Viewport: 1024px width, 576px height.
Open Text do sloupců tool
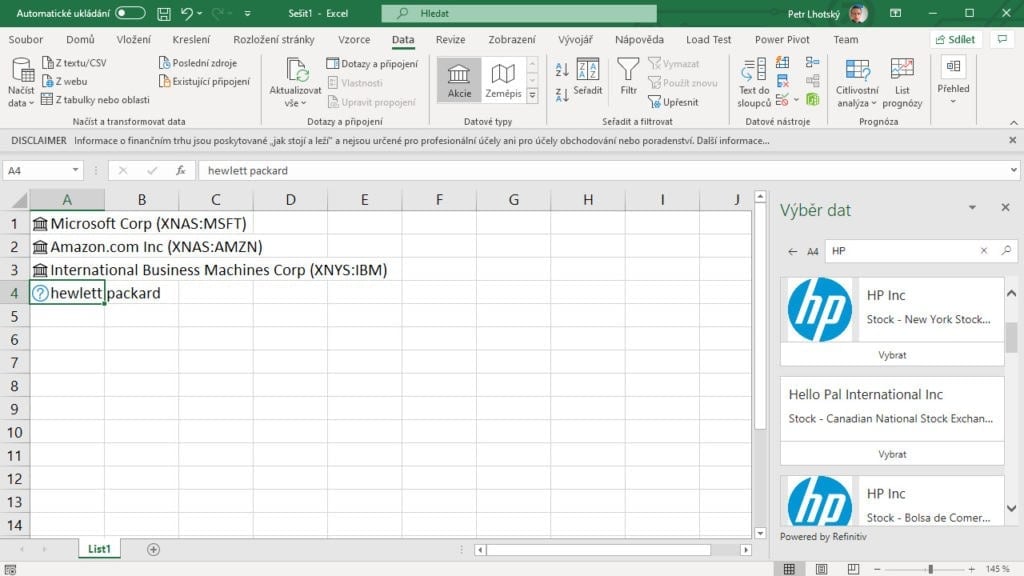click(754, 82)
